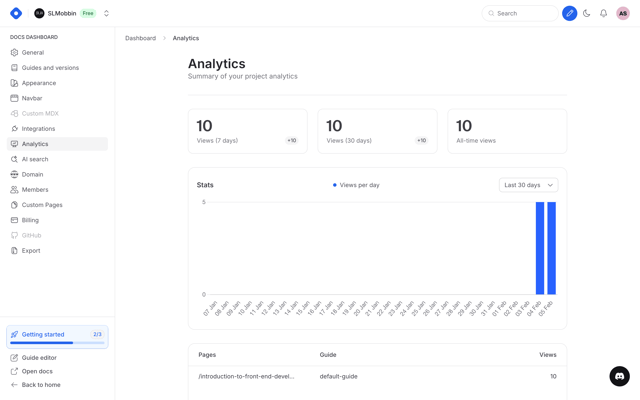Open the AS user avatar menu
Viewport: 640px width, 400px height.
click(622, 13)
